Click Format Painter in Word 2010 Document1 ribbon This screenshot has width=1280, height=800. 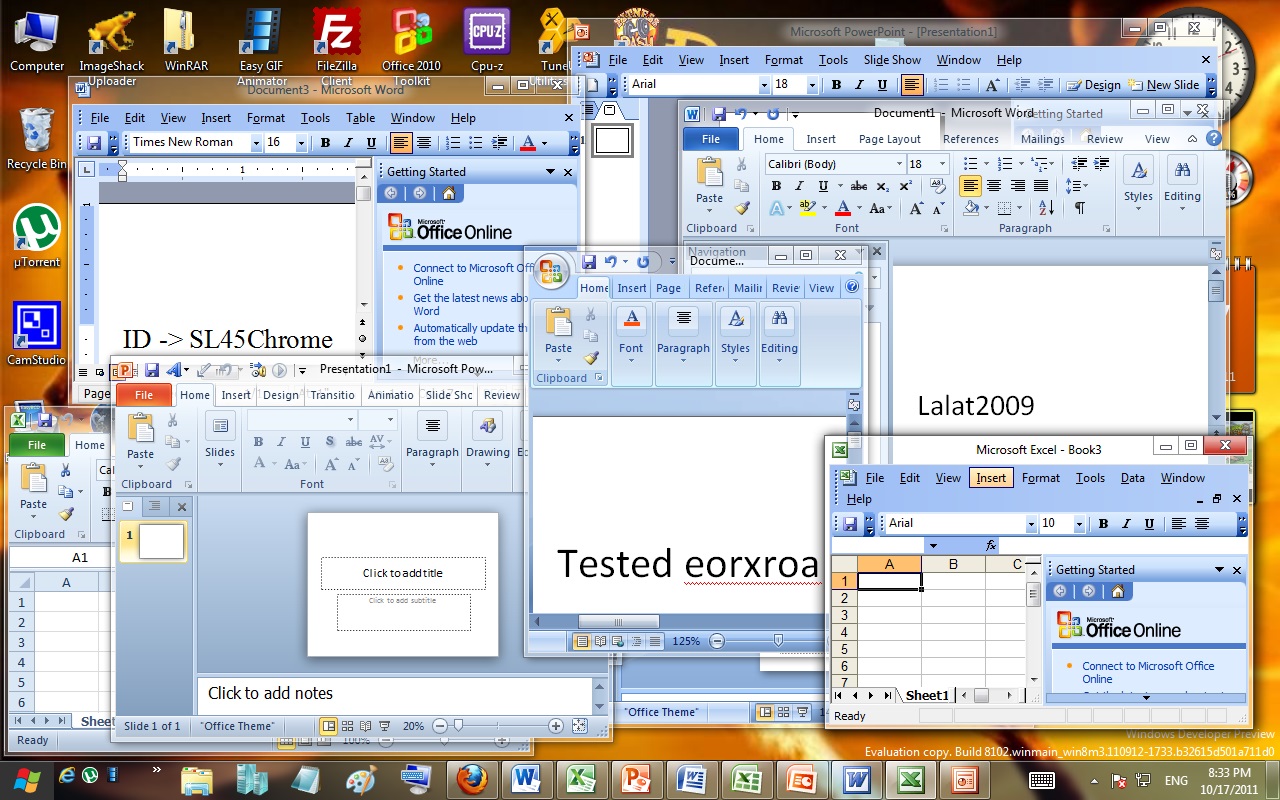(x=742, y=208)
